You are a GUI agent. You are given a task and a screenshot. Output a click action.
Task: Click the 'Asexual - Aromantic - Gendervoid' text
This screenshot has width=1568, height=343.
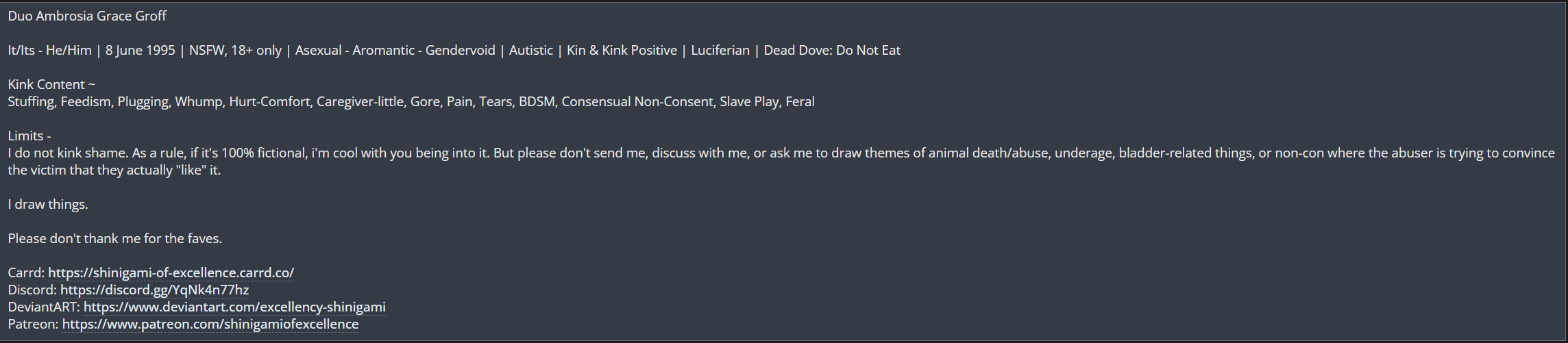[x=395, y=50]
